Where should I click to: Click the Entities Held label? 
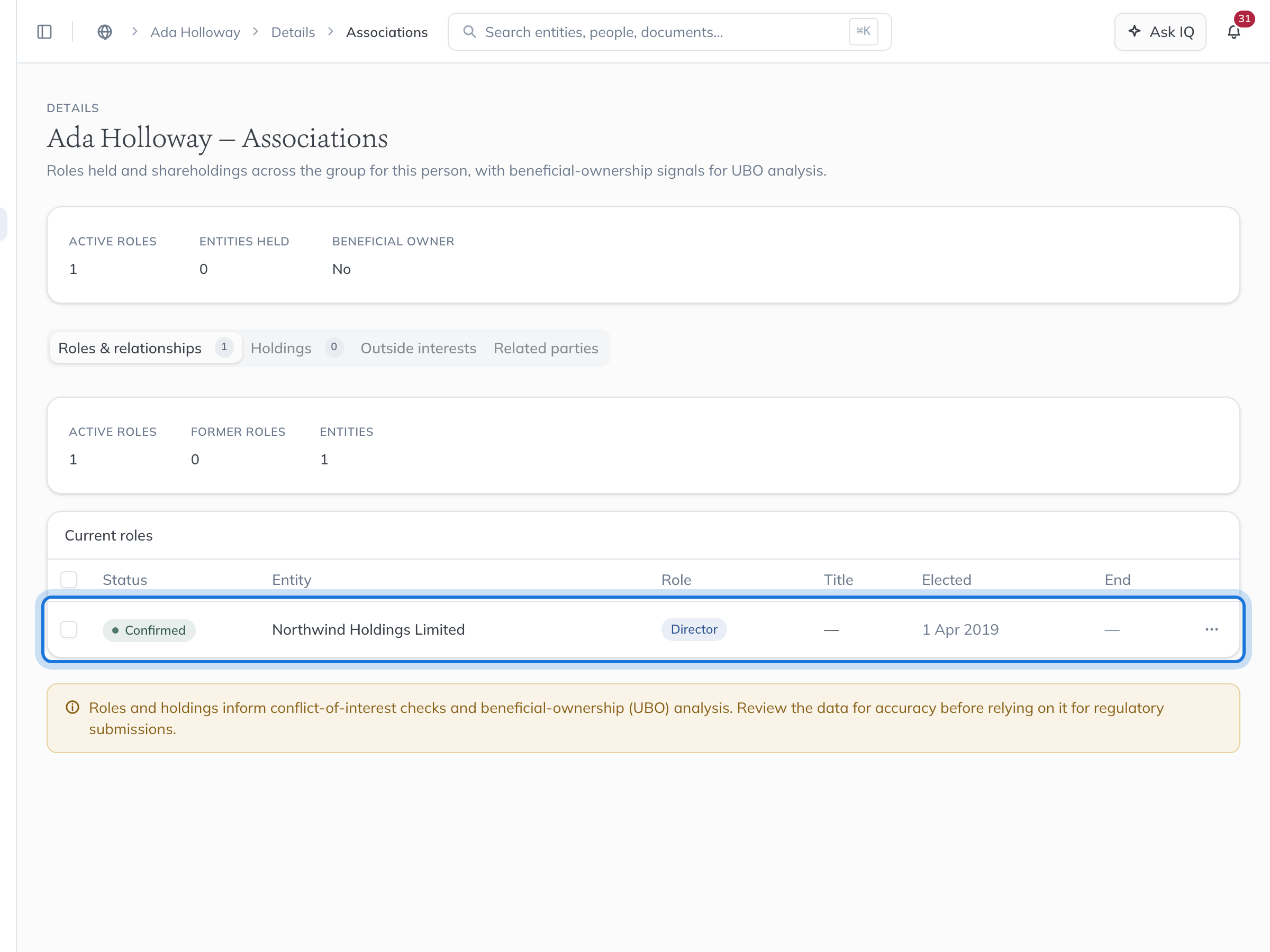point(244,242)
